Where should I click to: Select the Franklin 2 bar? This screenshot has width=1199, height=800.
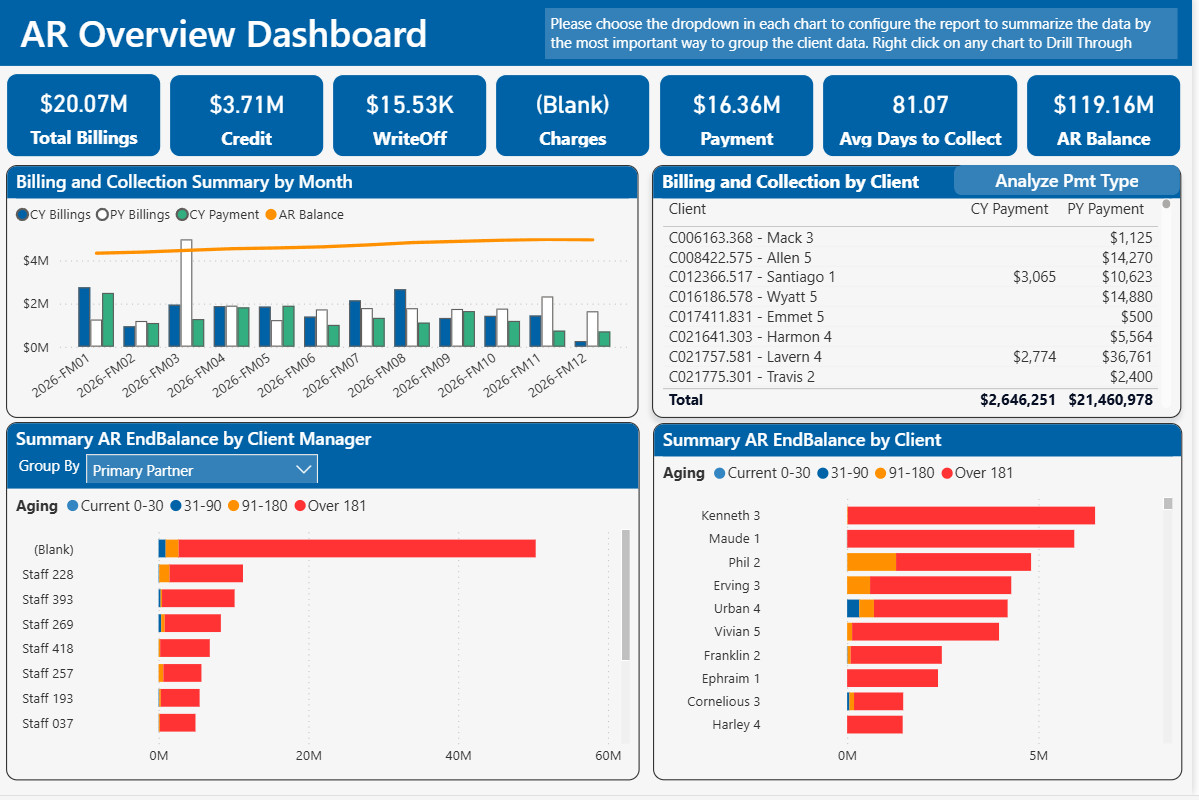pyautogui.click(x=895, y=655)
